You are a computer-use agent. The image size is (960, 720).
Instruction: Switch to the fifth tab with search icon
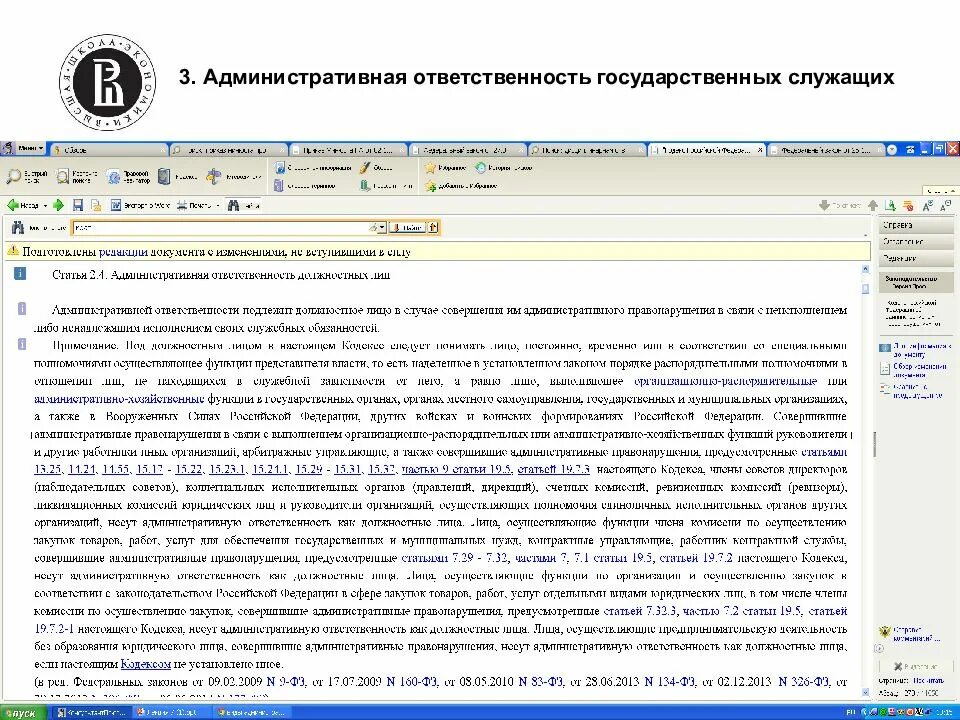point(587,149)
